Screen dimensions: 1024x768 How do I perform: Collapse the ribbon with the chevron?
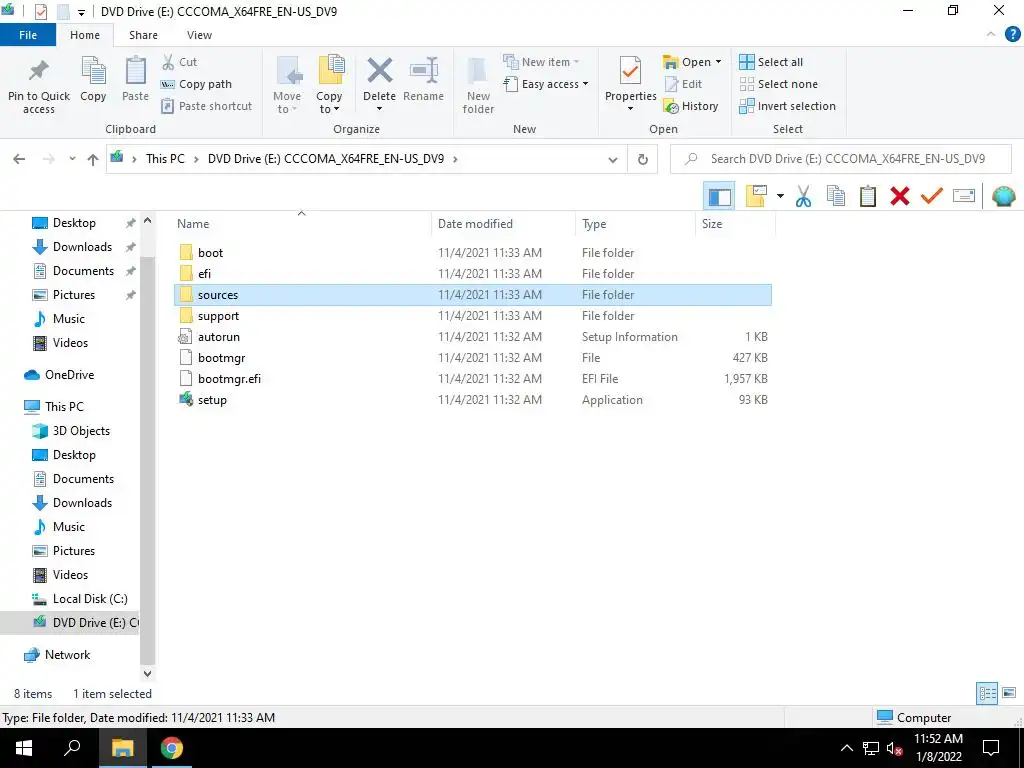pyautogui.click(x=991, y=35)
